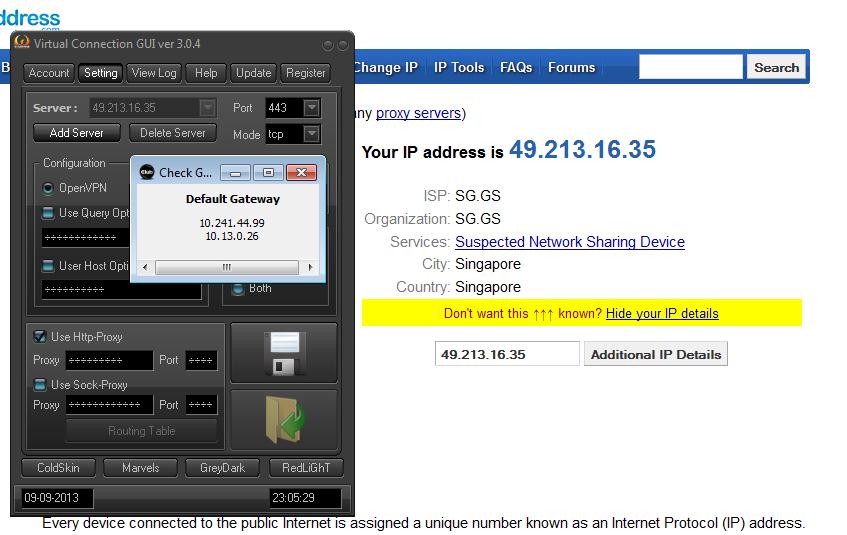Click the date field showing 09-09-2013

pyautogui.click(x=57, y=498)
